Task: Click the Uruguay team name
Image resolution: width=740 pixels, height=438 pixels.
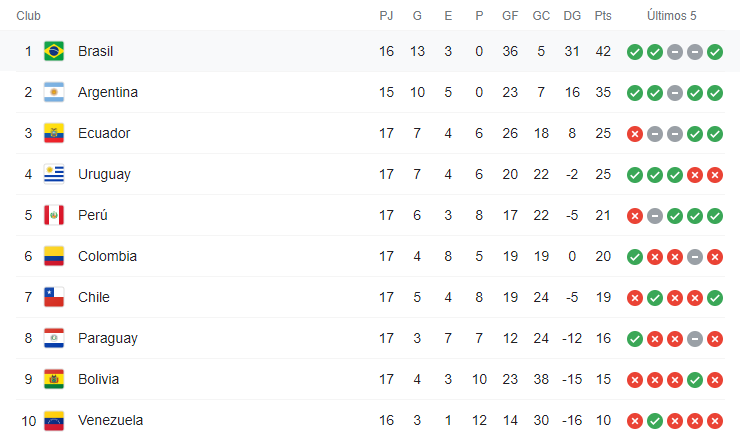Action: coord(104,174)
